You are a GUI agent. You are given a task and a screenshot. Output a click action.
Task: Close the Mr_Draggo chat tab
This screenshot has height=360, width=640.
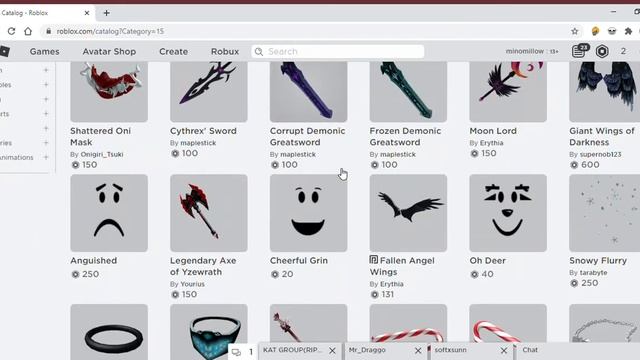click(418, 351)
